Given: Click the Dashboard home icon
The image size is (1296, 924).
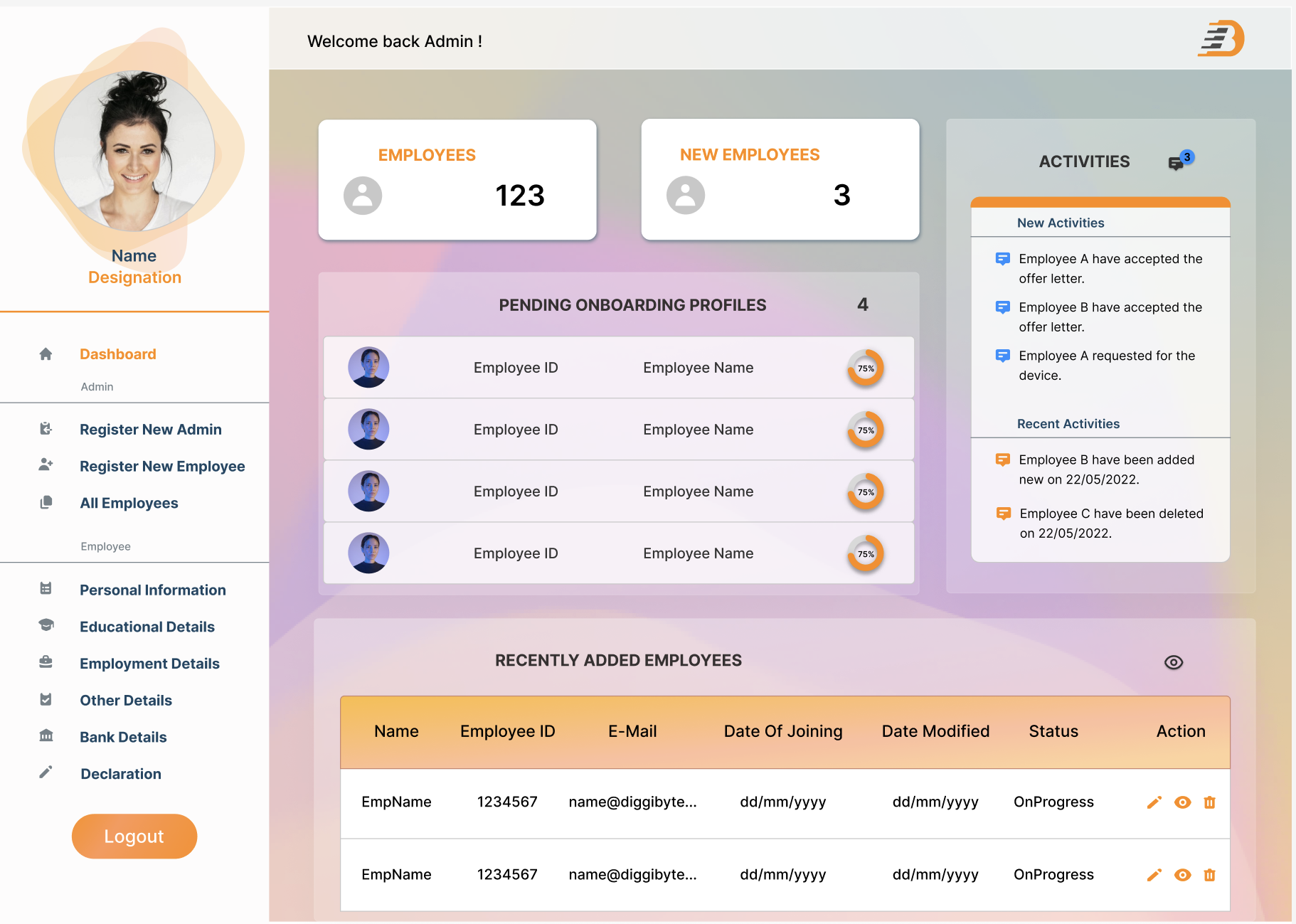Looking at the screenshot, I should [x=46, y=354].
